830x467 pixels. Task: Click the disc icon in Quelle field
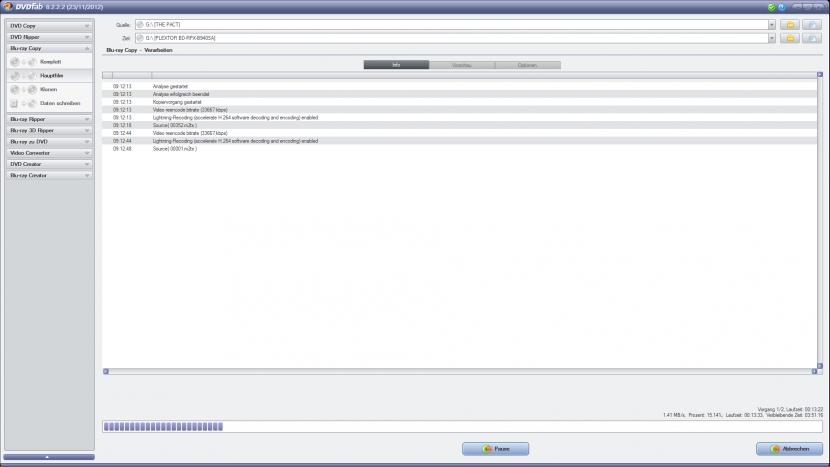click(140, 24)
